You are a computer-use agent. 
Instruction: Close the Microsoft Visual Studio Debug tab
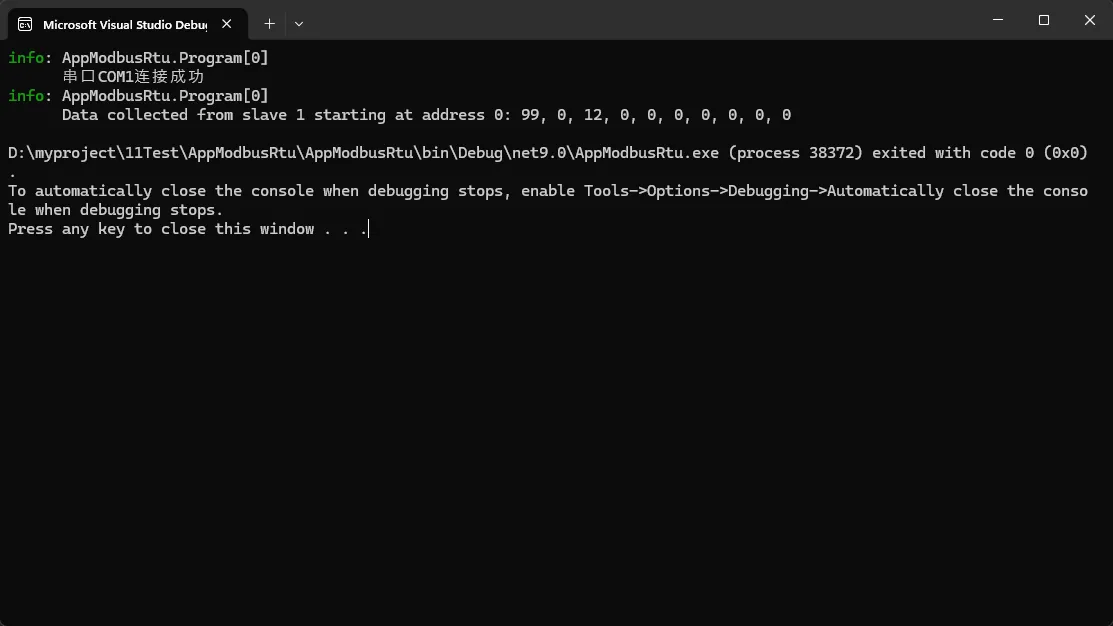click(x=230, y=24)
